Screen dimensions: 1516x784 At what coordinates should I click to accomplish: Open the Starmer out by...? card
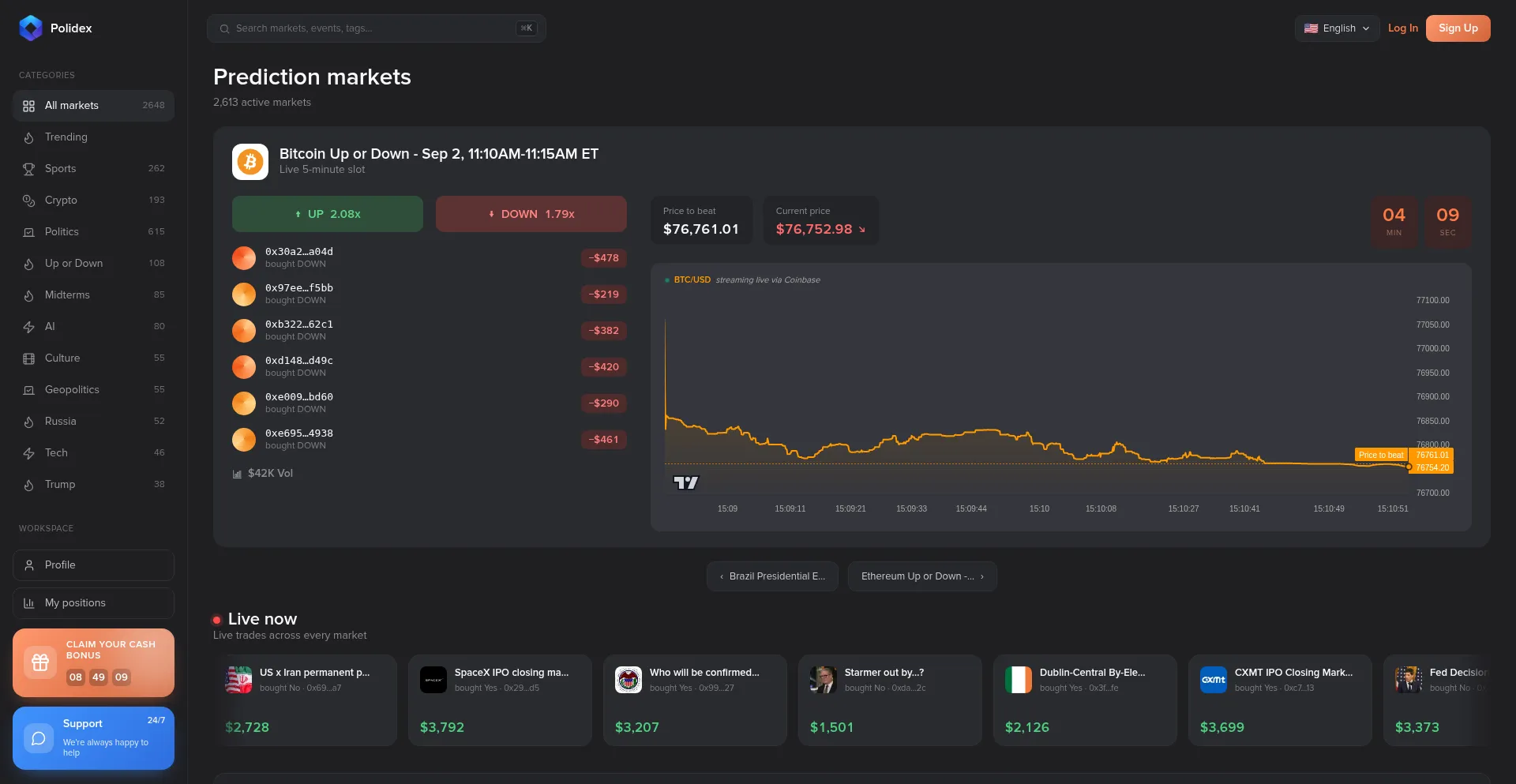coord(890,700)
